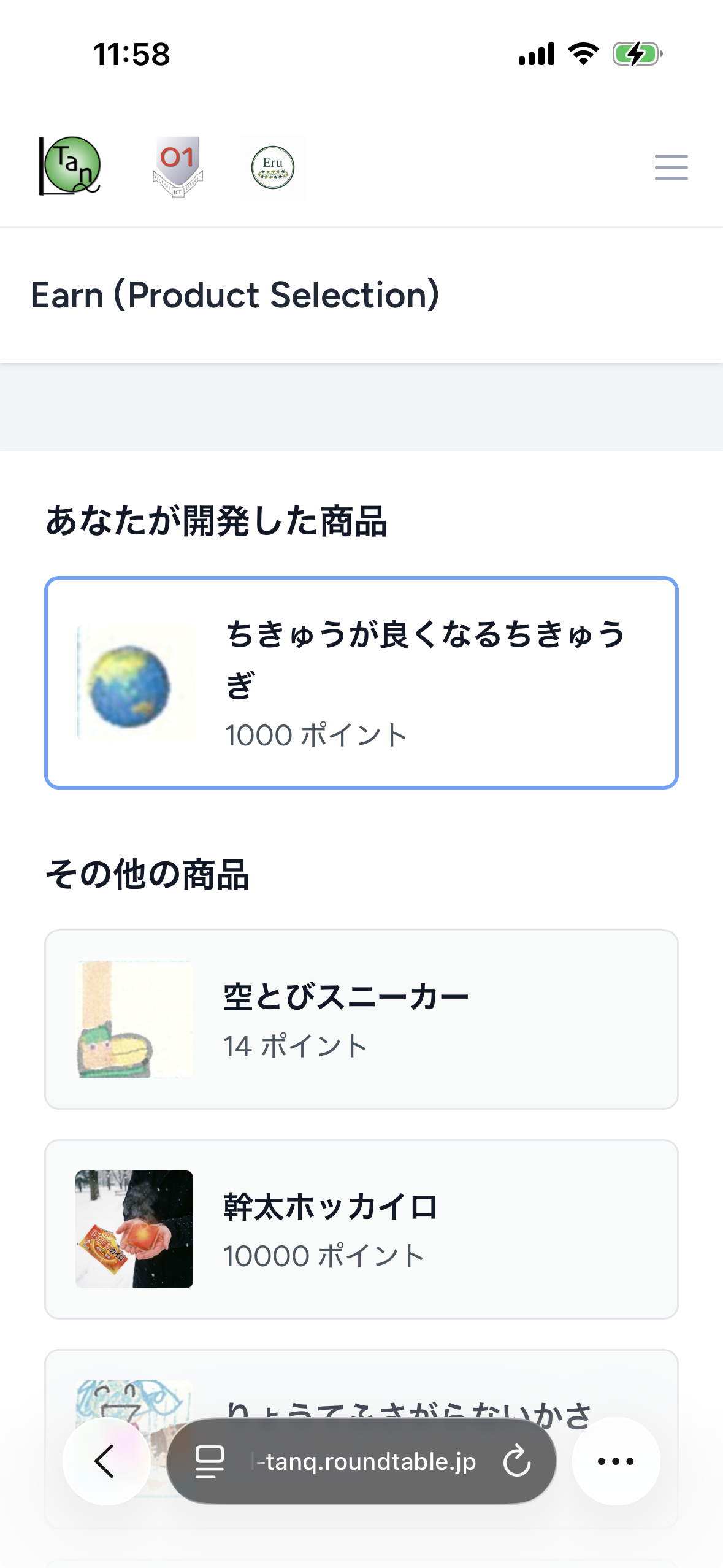The height and width of the screenshot is (1568, 723).
Task: Tap the green TanQ logo
Action: point(70,166)
